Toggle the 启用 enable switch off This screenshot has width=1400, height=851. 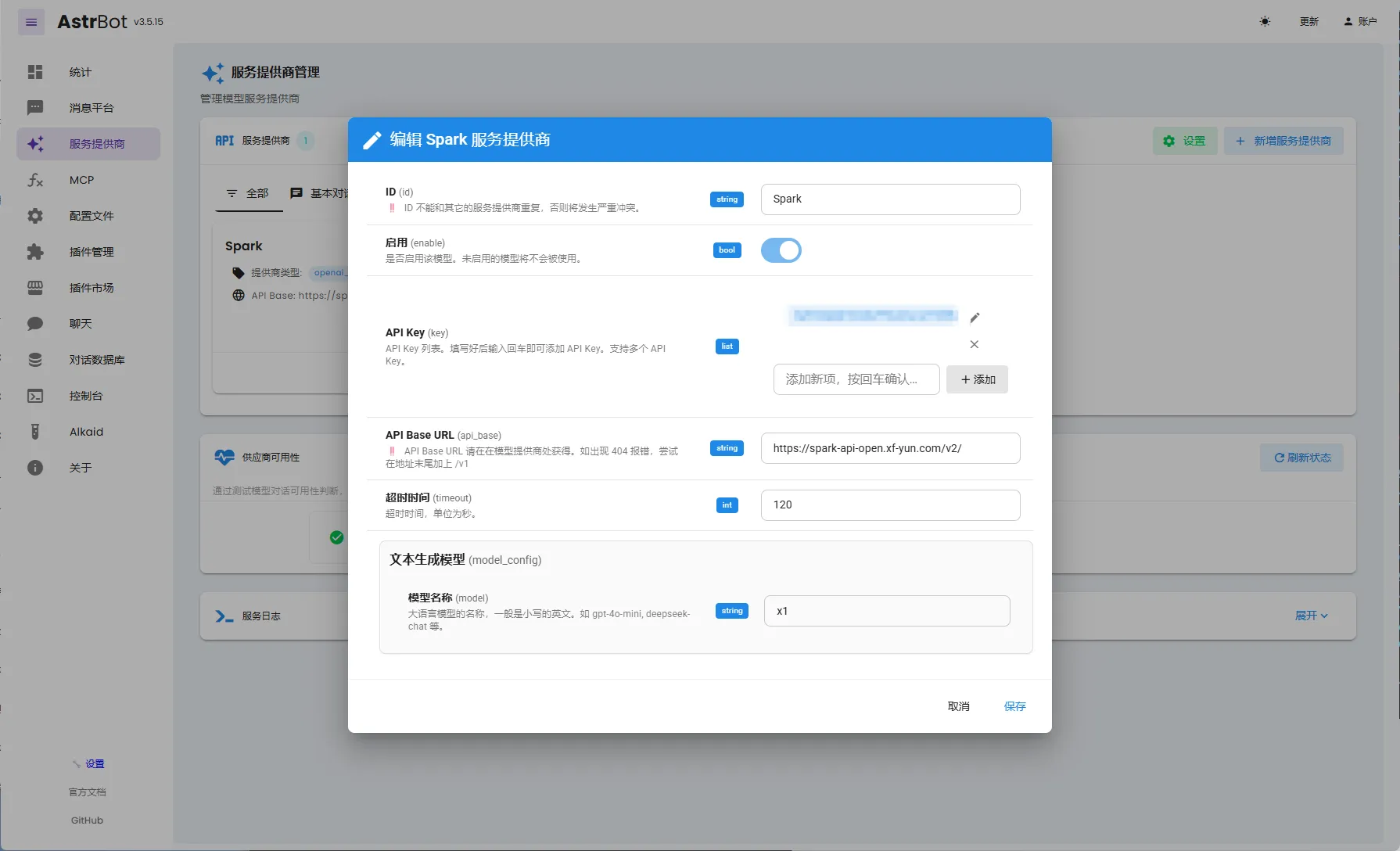pos(781,250)
